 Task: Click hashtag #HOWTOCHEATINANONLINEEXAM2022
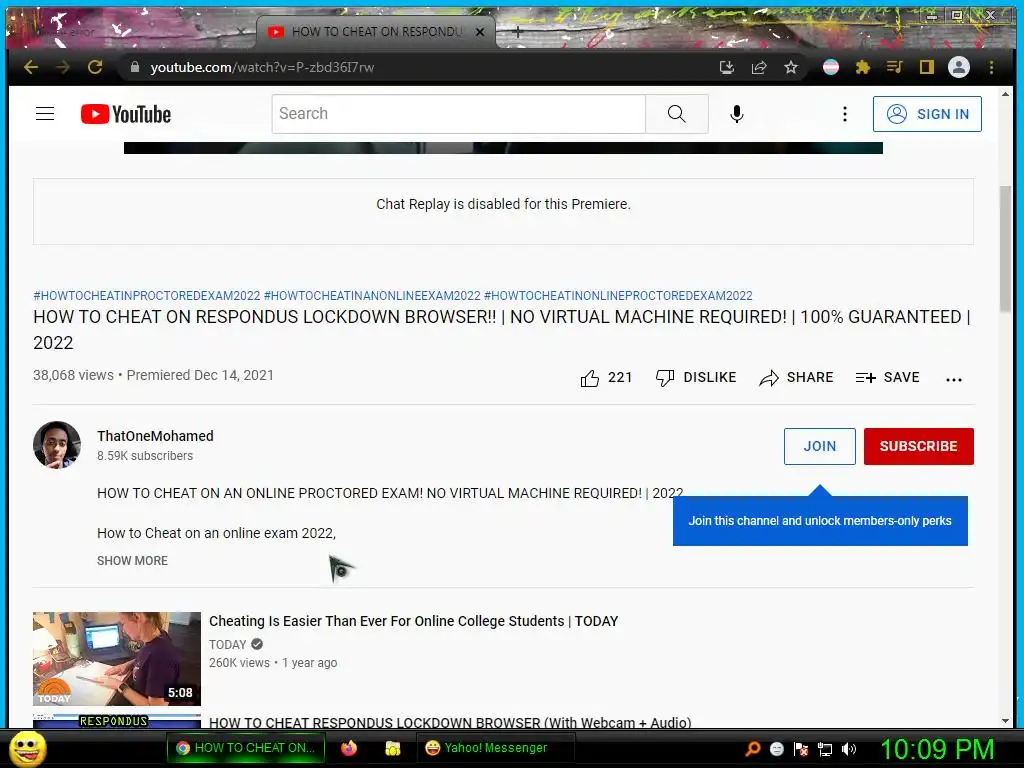click(x=372, y=295)
